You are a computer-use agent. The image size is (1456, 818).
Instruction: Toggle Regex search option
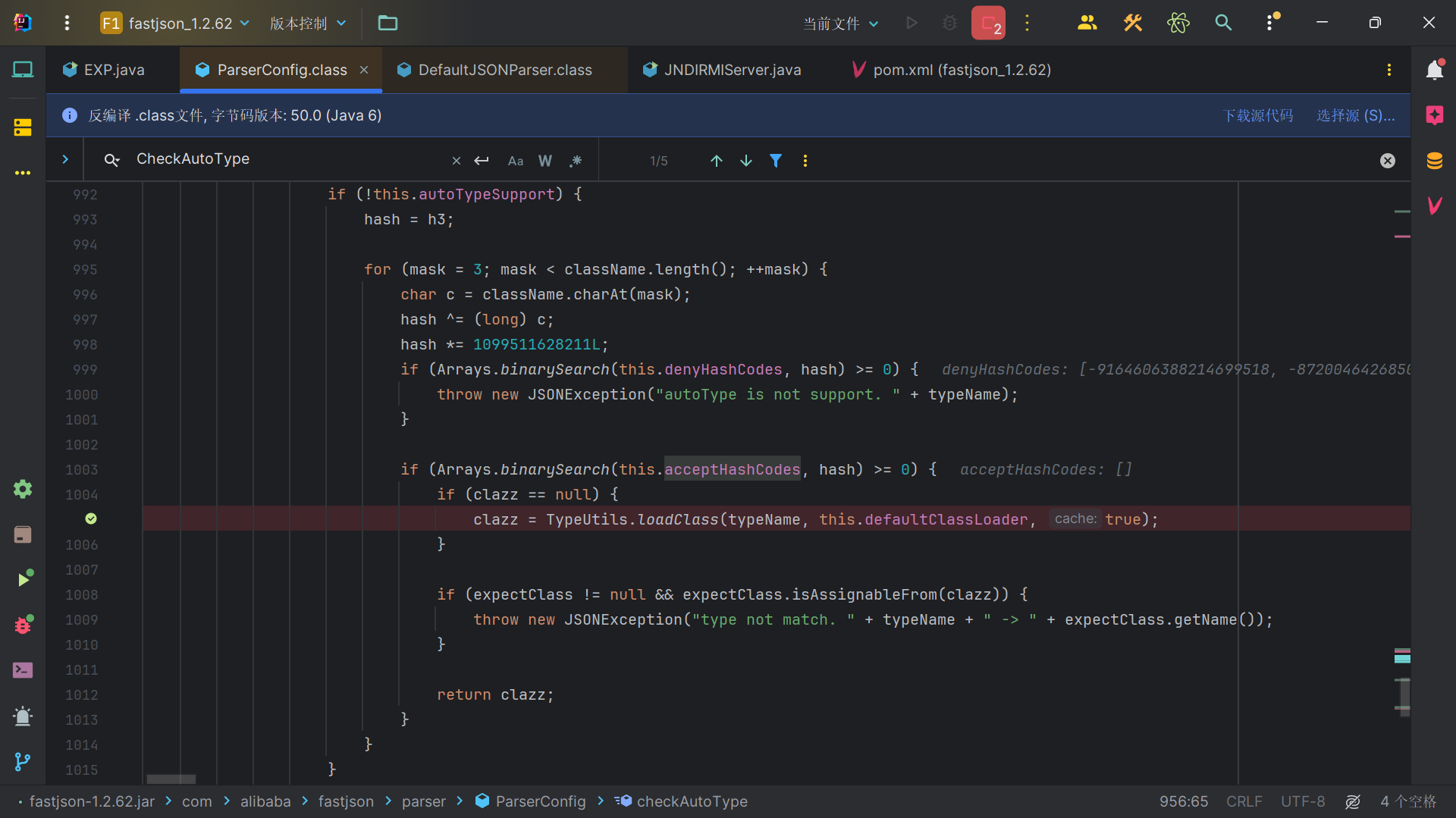point(576,161)
